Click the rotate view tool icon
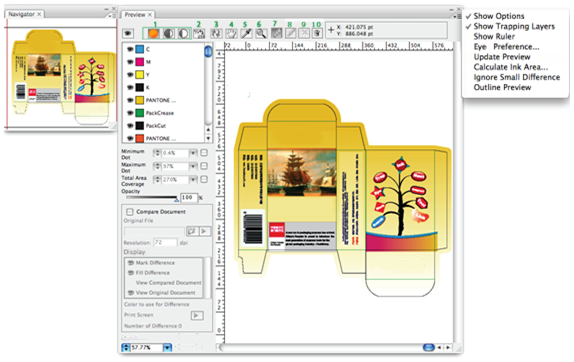This screenshot has width=574, height=362. [216, 34]
